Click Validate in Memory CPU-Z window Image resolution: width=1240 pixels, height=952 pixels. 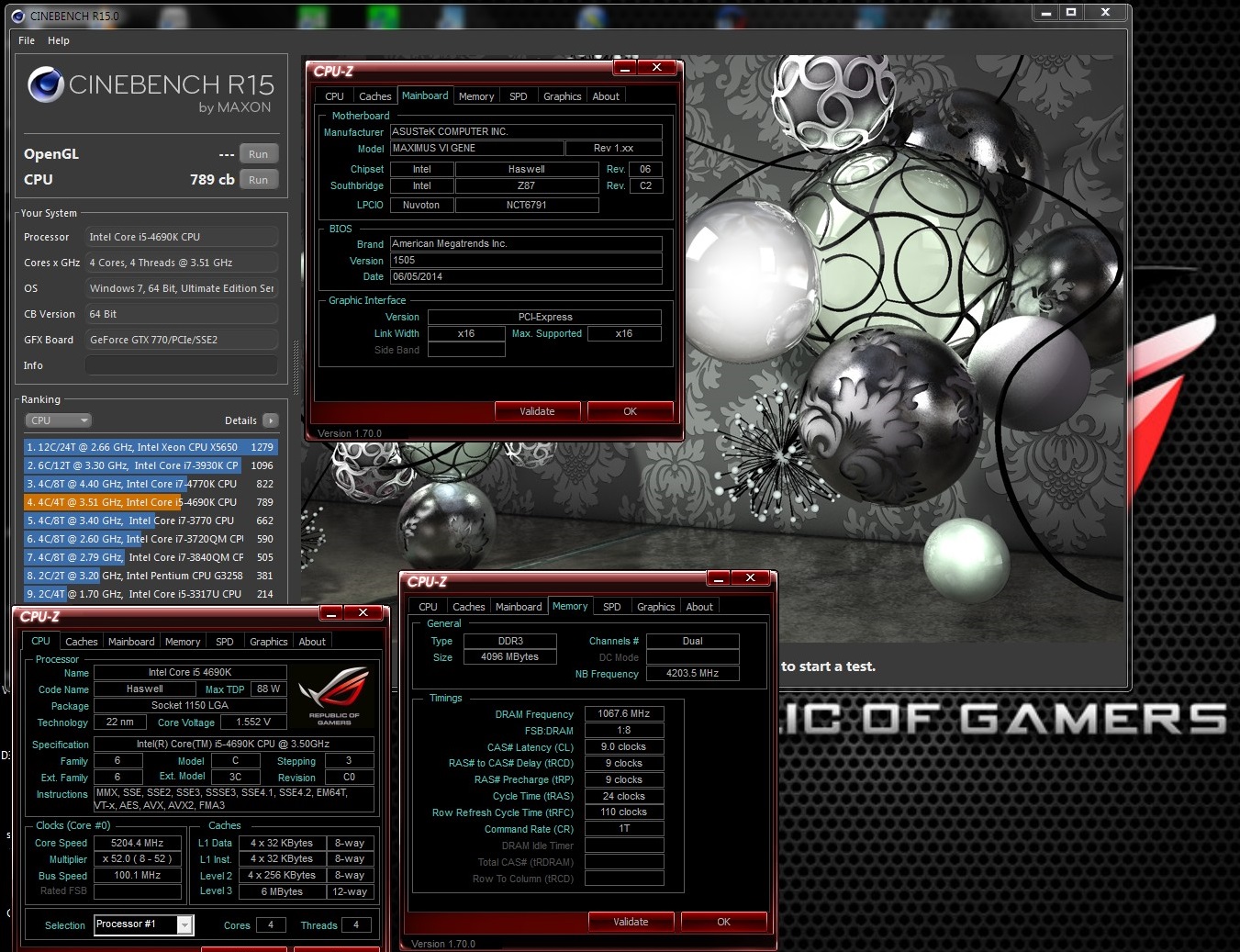[x=631, y=922]
